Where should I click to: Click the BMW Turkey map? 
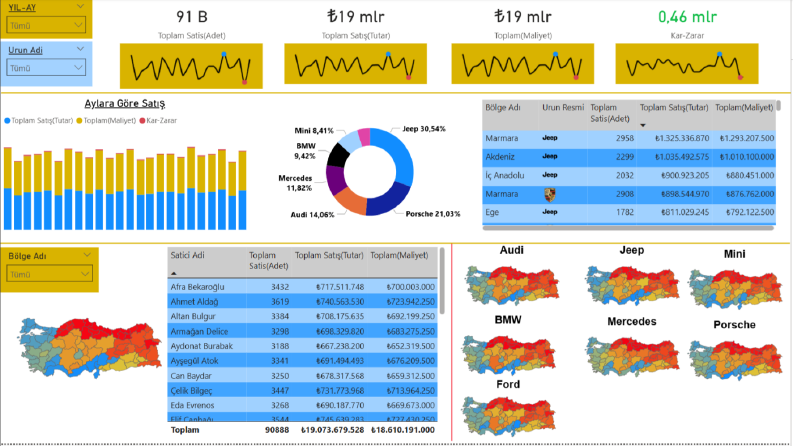tap(508, 354)
